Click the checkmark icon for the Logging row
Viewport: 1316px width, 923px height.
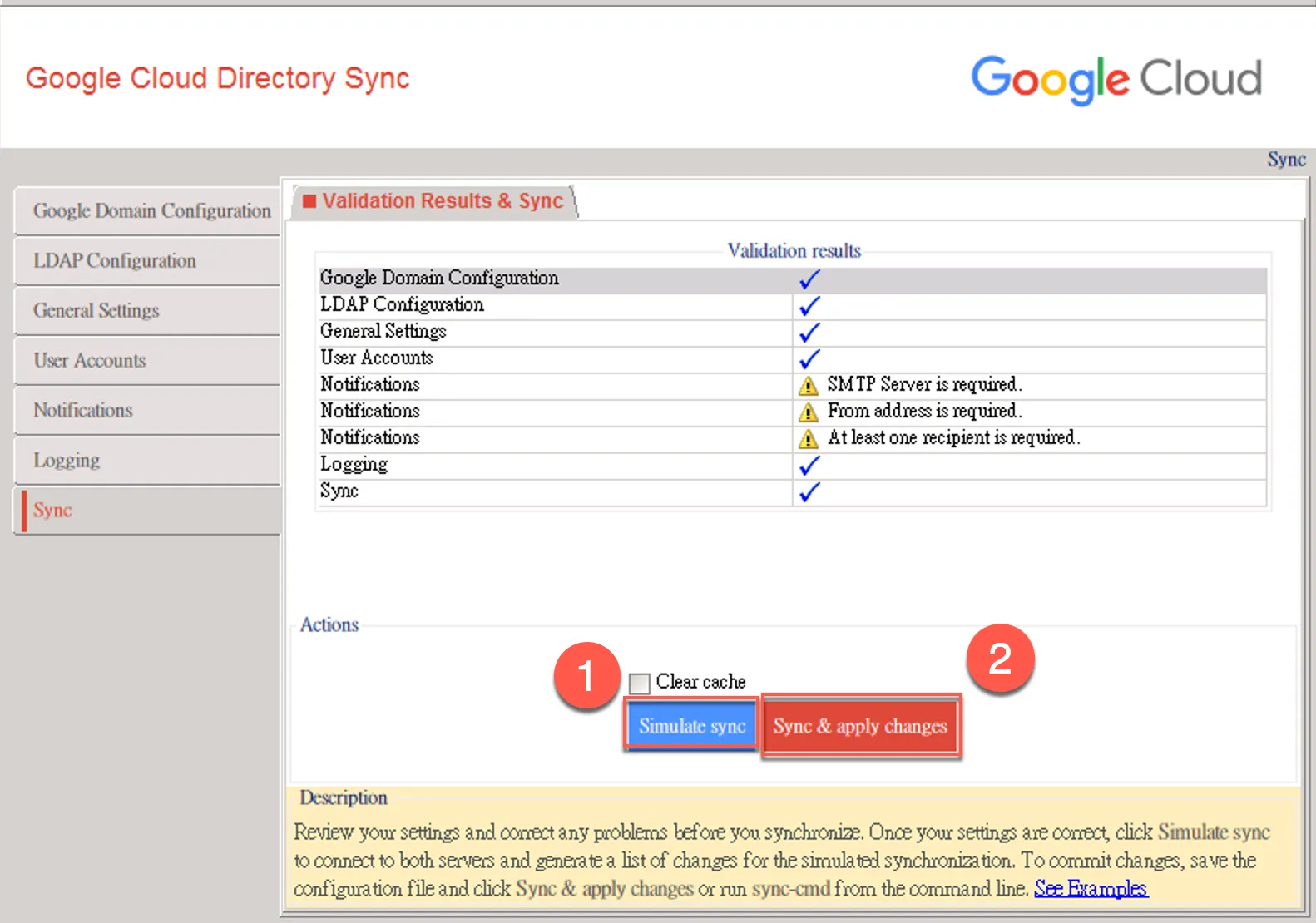point(809,466)
